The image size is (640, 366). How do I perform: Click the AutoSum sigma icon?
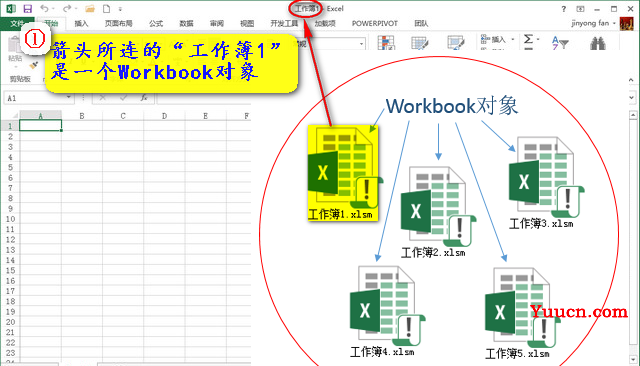click(x=528, y=40)
